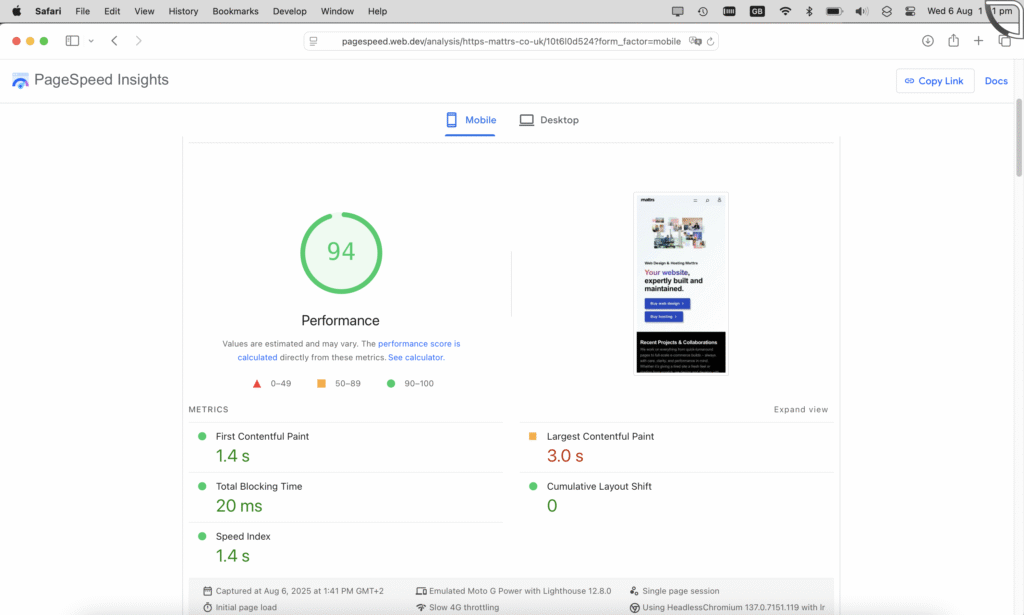Click the Time Machine menu bar icon
This screenshot has width=1024, height=615.
703,11
